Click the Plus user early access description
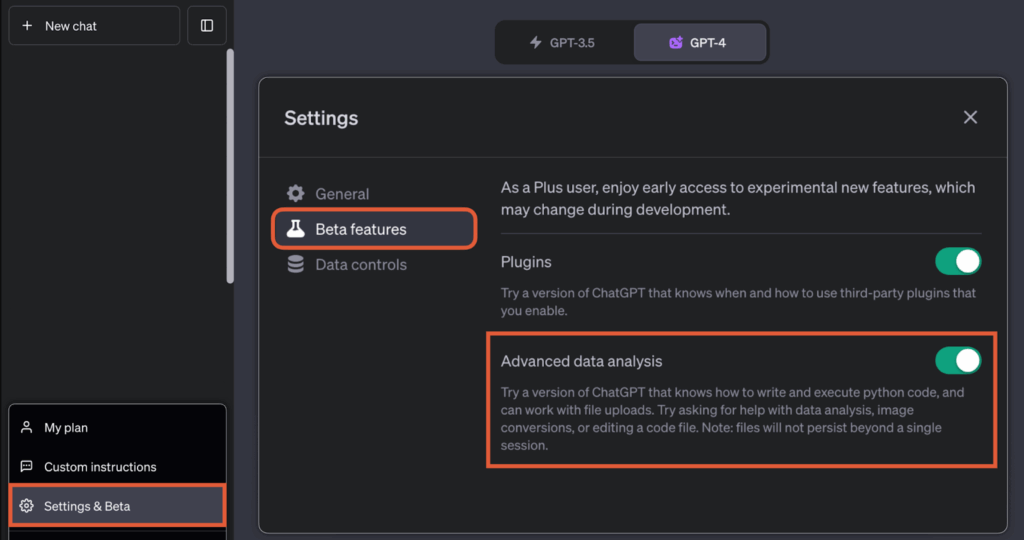The height and width of the screenshot is (540, 1024). 738,199
